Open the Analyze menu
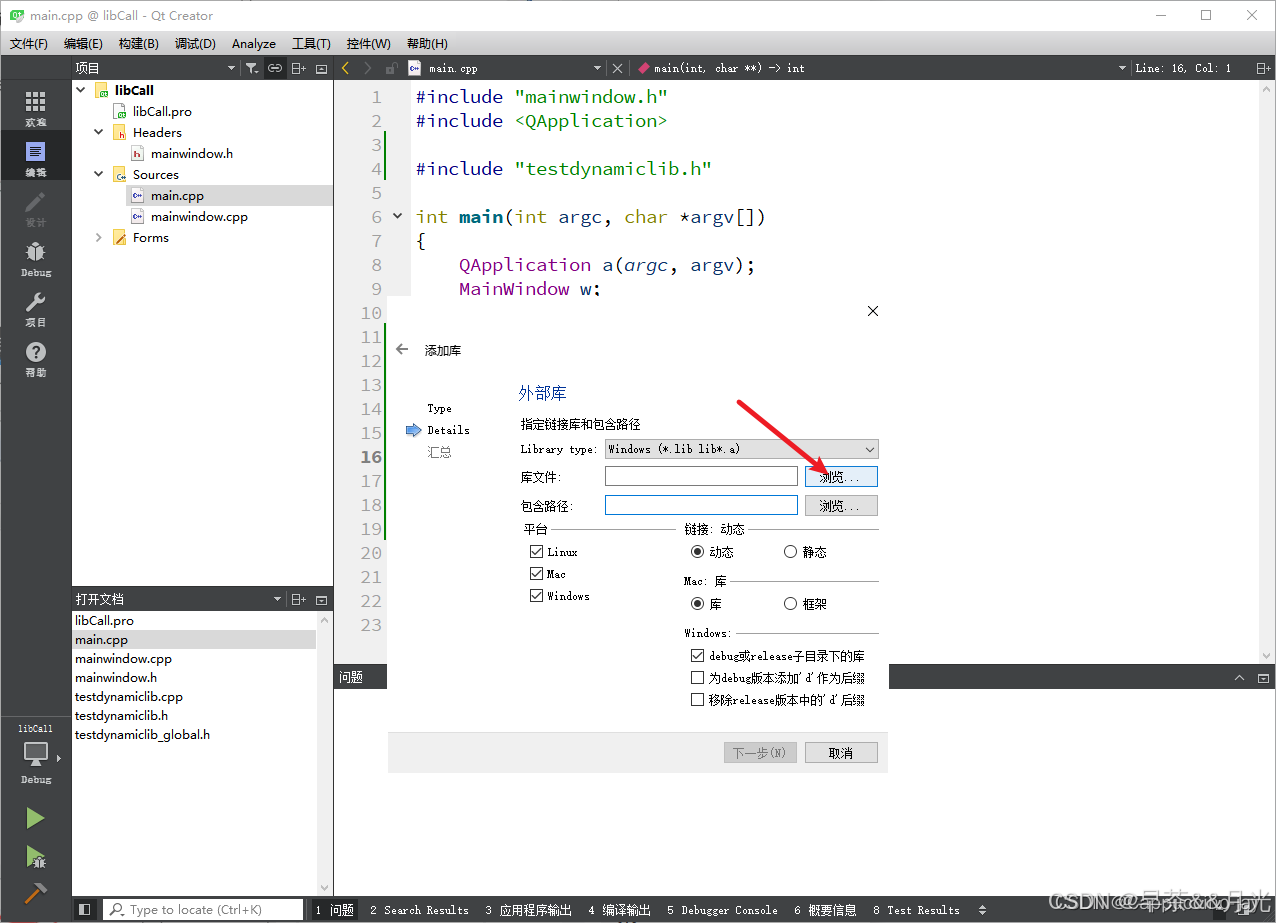Image resolution: width=1276 pixels, height=923 pixels. (x=254, y=44)
